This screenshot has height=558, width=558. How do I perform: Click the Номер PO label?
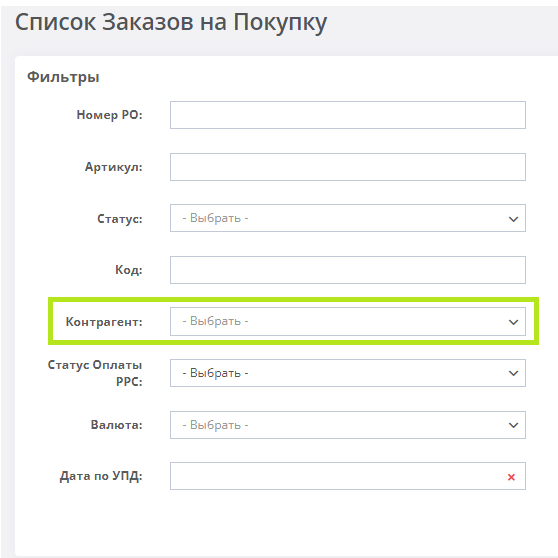click(109, 115)
